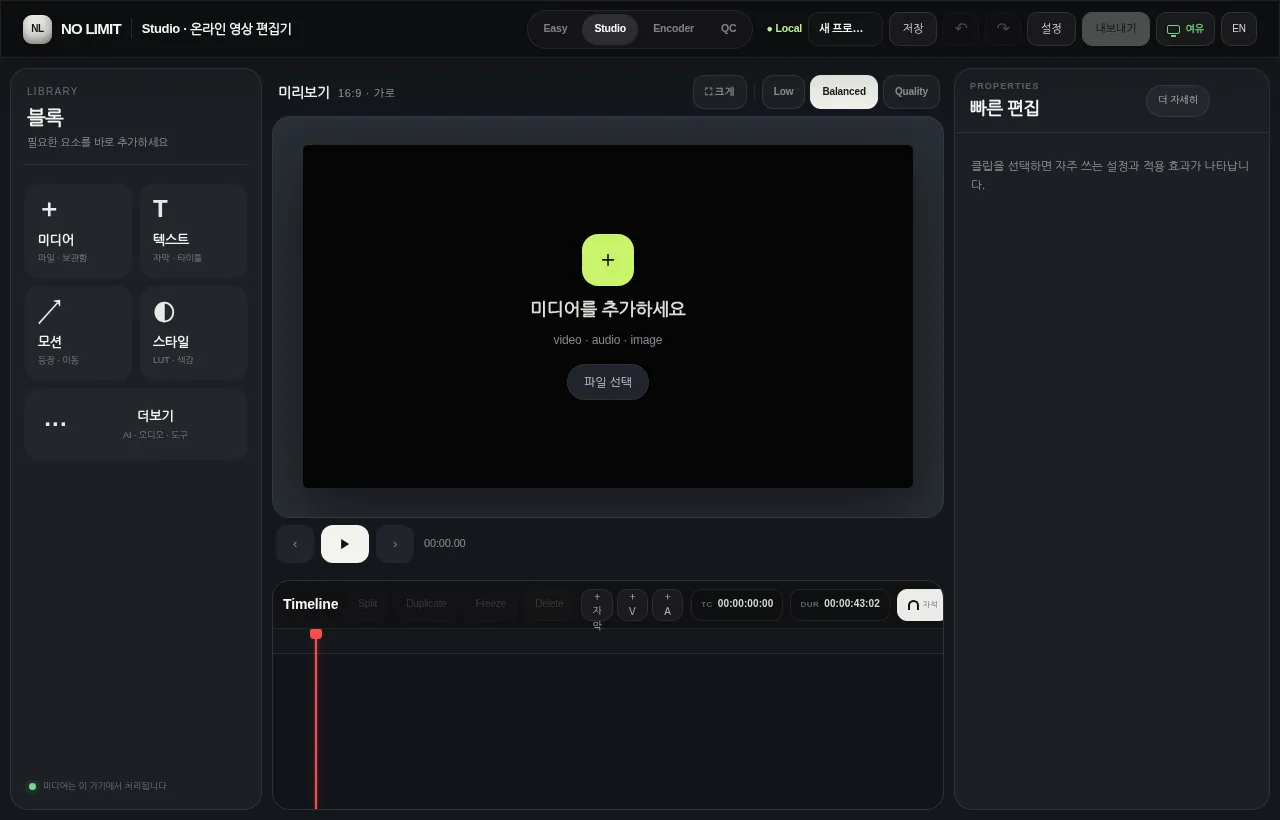Screen dimensions: 1280x820
Task: Open the 미디어 block with plus icon
Action: point(78,231)
